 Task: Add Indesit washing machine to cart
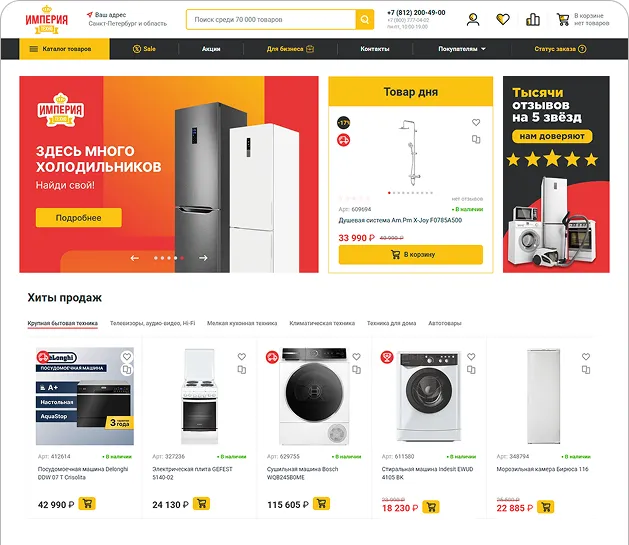(431, 507)
